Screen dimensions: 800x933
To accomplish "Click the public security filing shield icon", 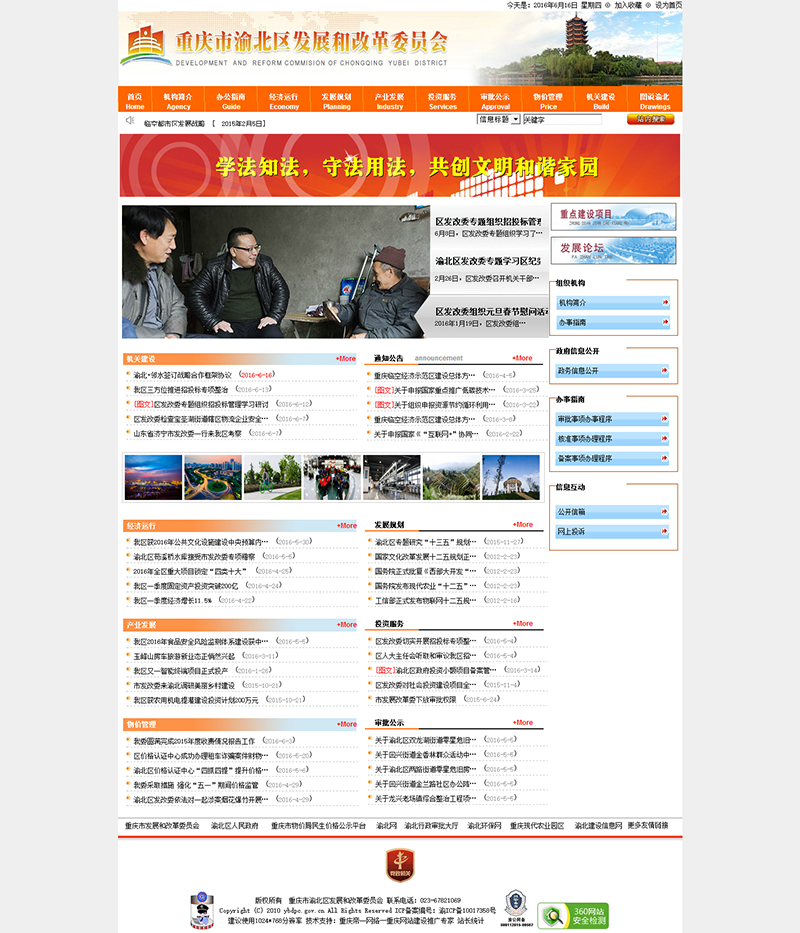I will pyautogui.click(x=515, y=907).
